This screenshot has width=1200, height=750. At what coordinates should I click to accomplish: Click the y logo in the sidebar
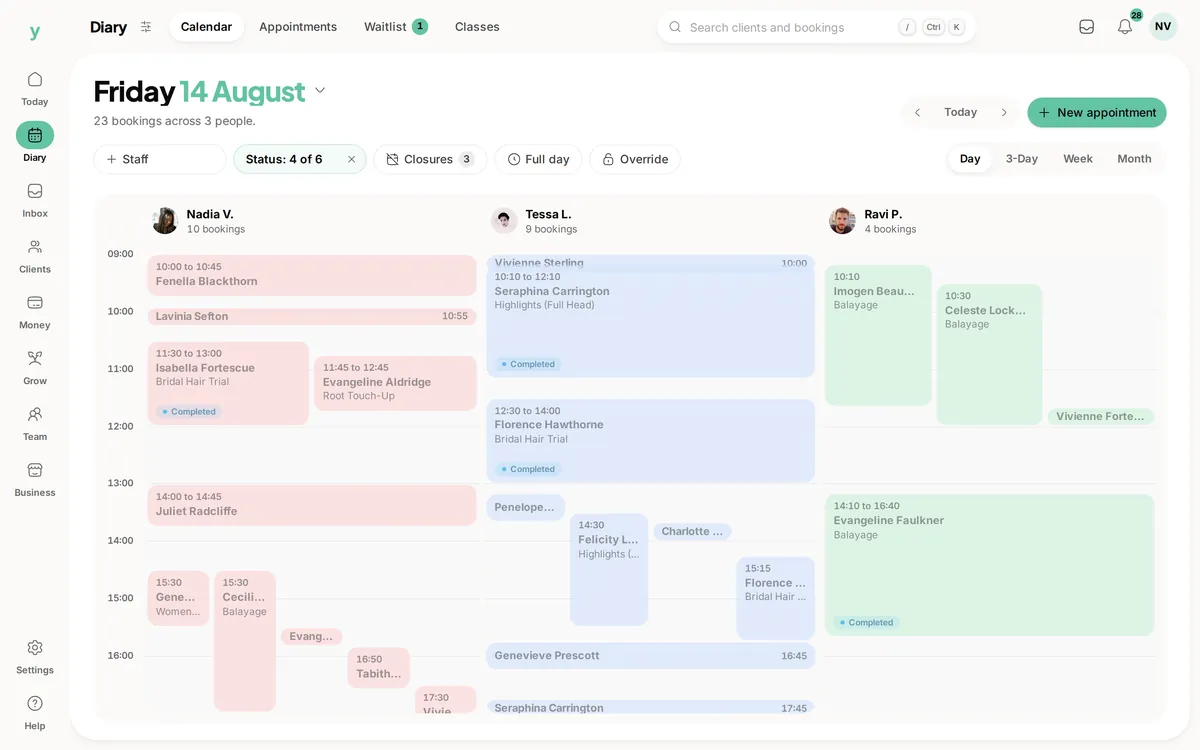click(x=34, y=32)
